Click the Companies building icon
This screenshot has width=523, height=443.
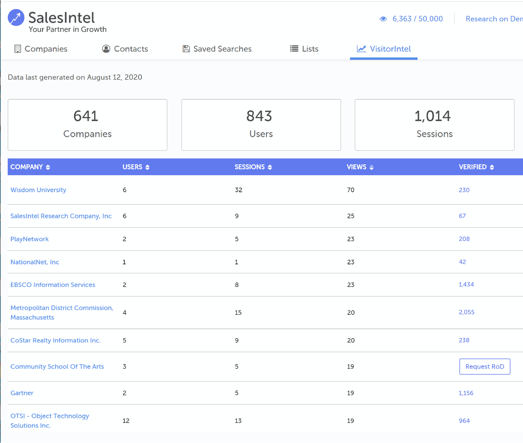(17, 49)
